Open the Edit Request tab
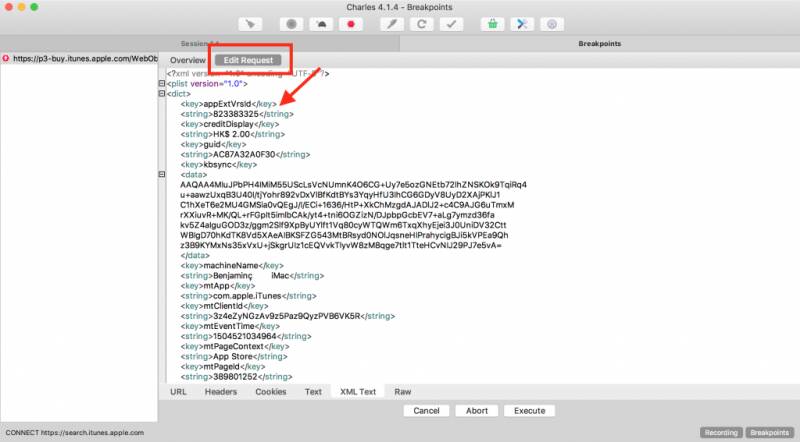Screen dimensions: 800x442 (248, 60)
